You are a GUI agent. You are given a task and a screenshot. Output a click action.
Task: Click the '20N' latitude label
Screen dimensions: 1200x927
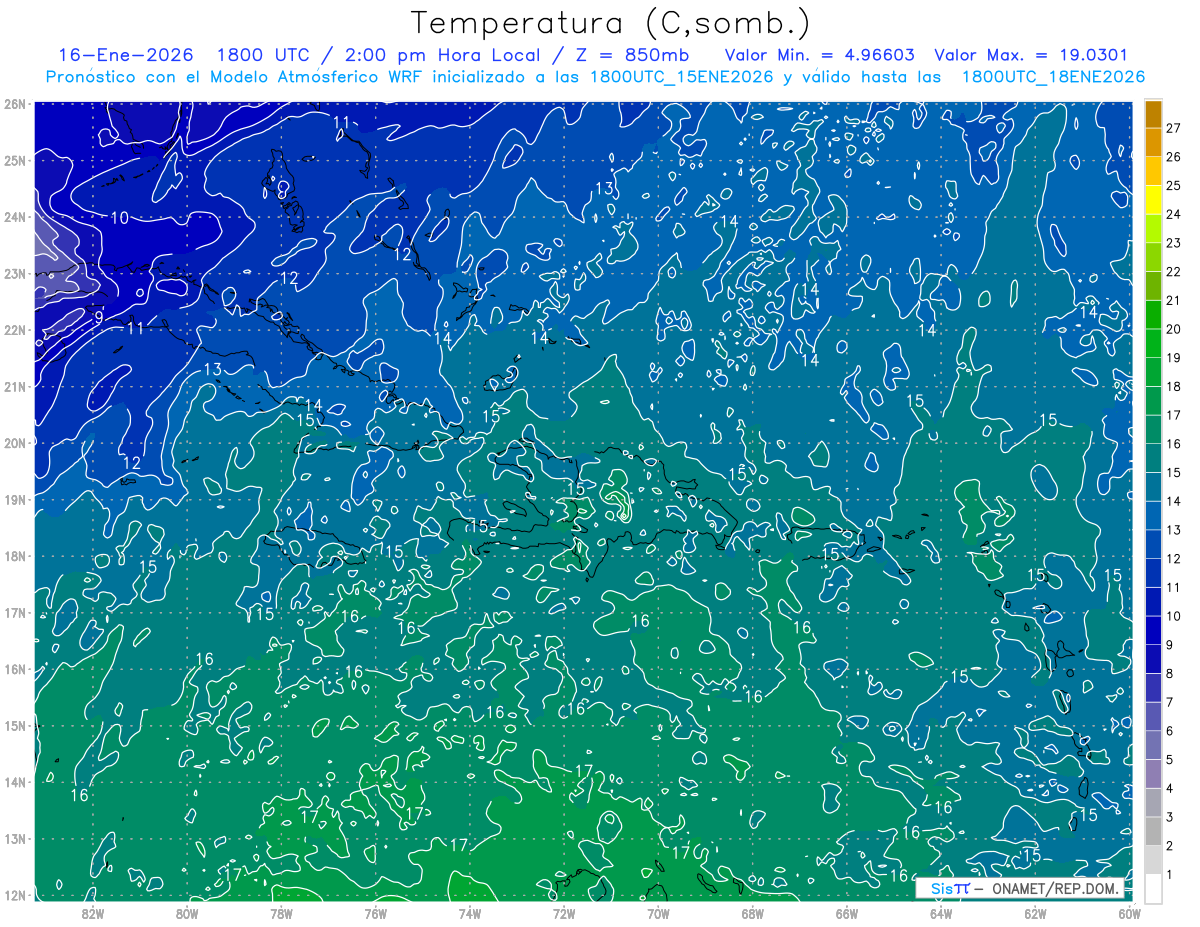tap(14, 443)
